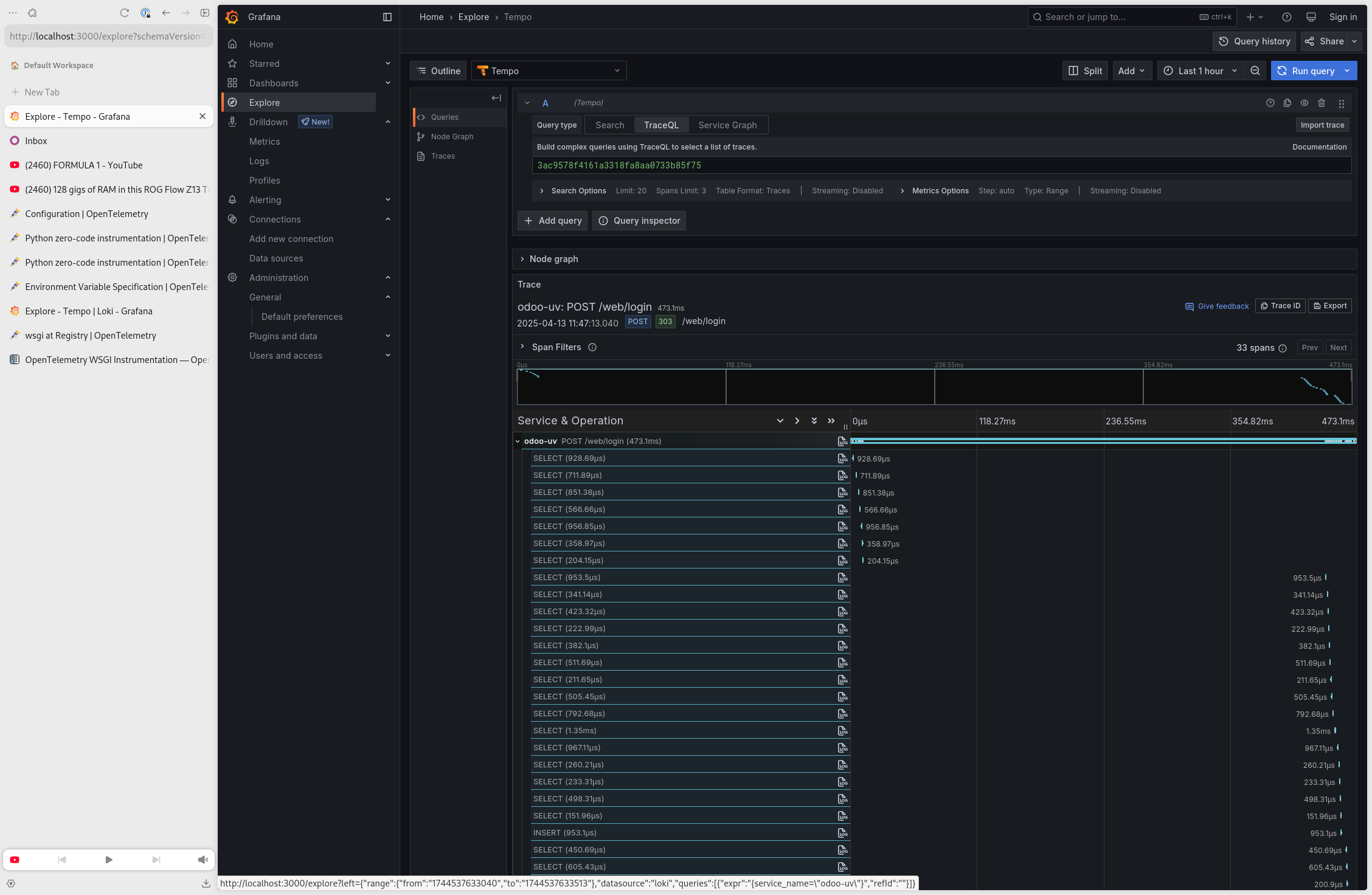Viewport: 1372px width, 895px height.
Task: Click the zoom out time range icon
Action: [x=1255, y=71]
